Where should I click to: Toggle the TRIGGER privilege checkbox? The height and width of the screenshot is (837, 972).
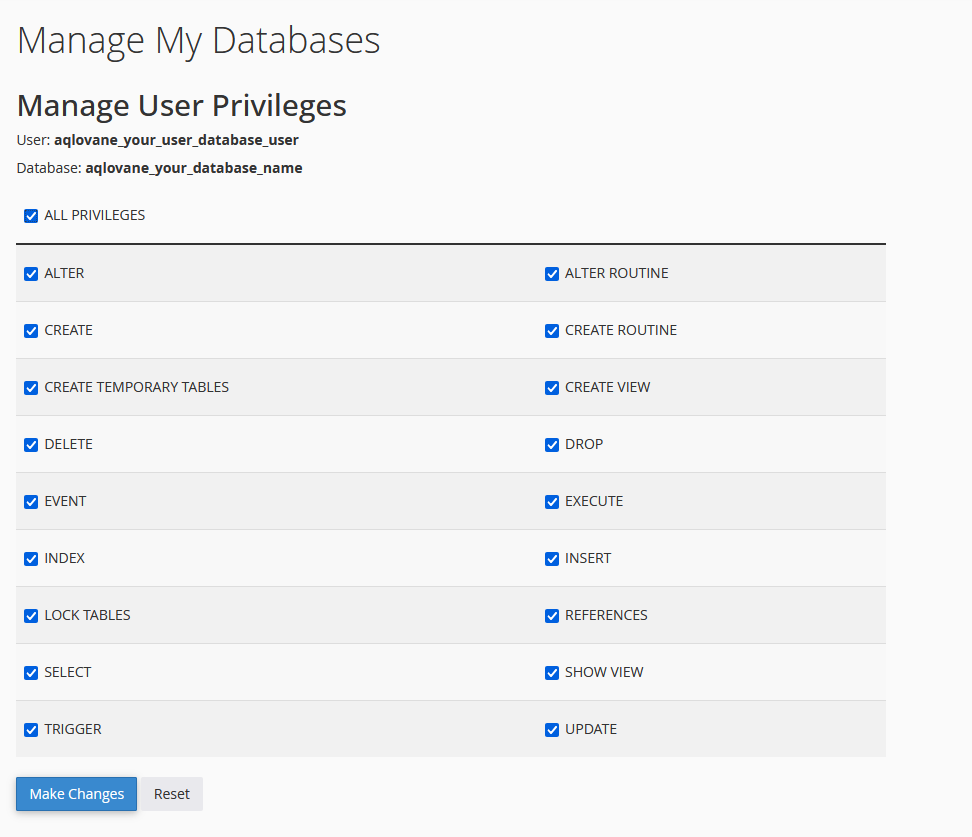pyautogui.click(x=31, y=730)
